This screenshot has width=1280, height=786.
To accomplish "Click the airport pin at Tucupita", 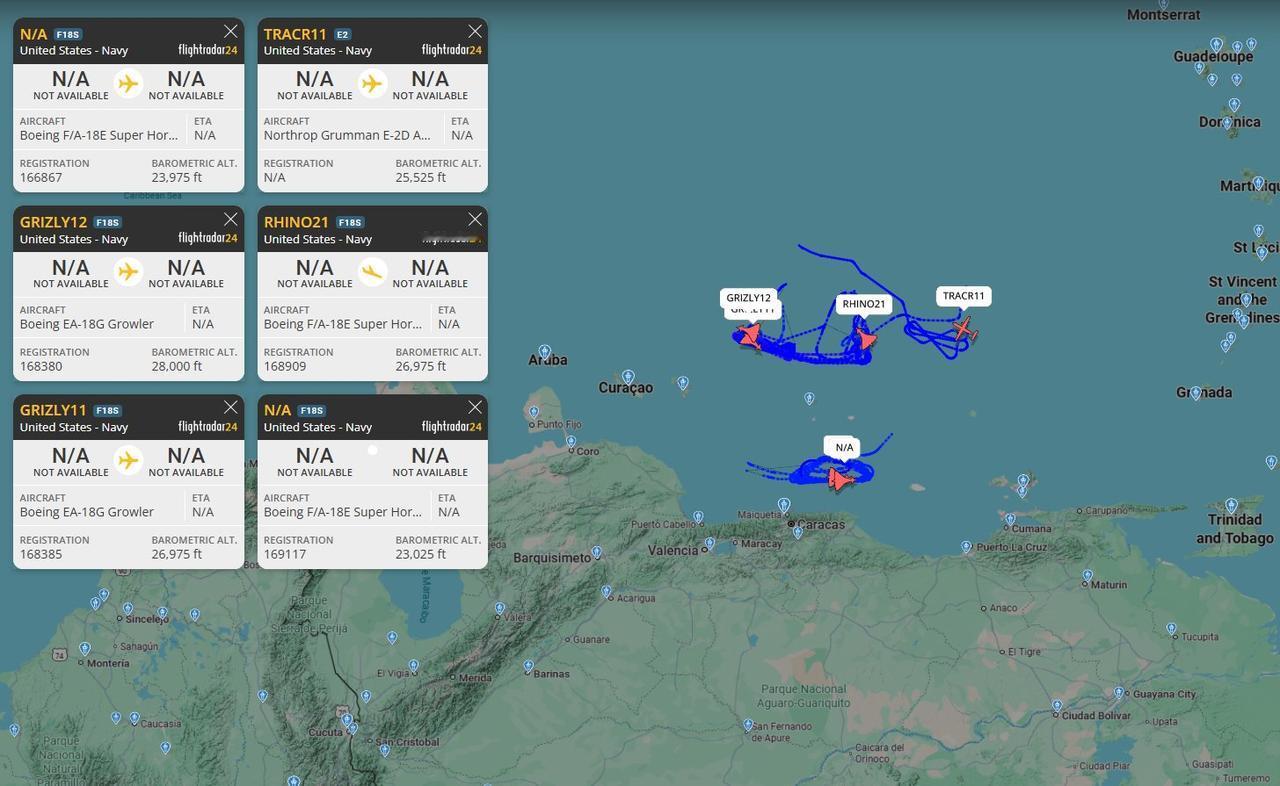I will pyautogui.click(x=1172, y=629).
